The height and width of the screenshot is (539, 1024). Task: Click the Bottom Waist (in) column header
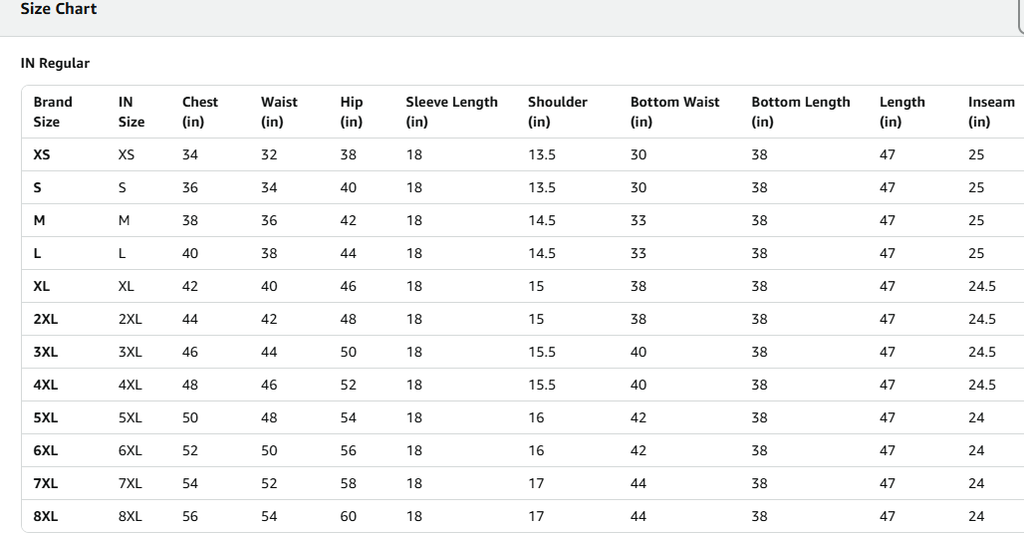point(674,112)
